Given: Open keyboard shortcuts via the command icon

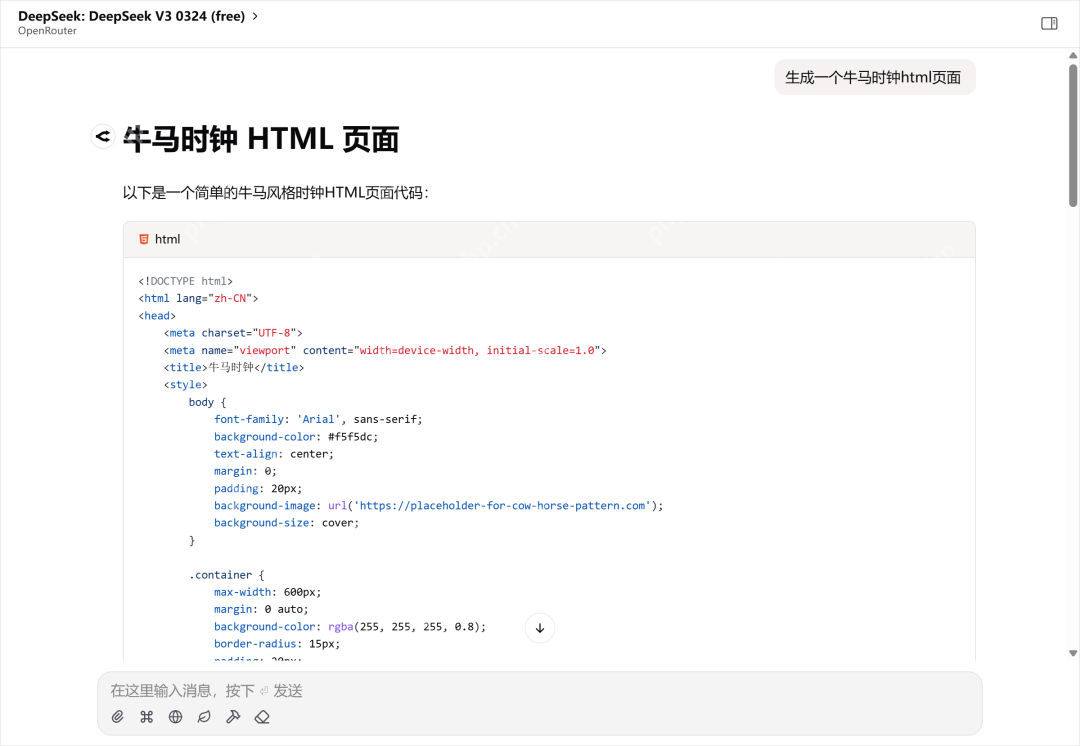Looking at the screenshot, I should point(146,717).
